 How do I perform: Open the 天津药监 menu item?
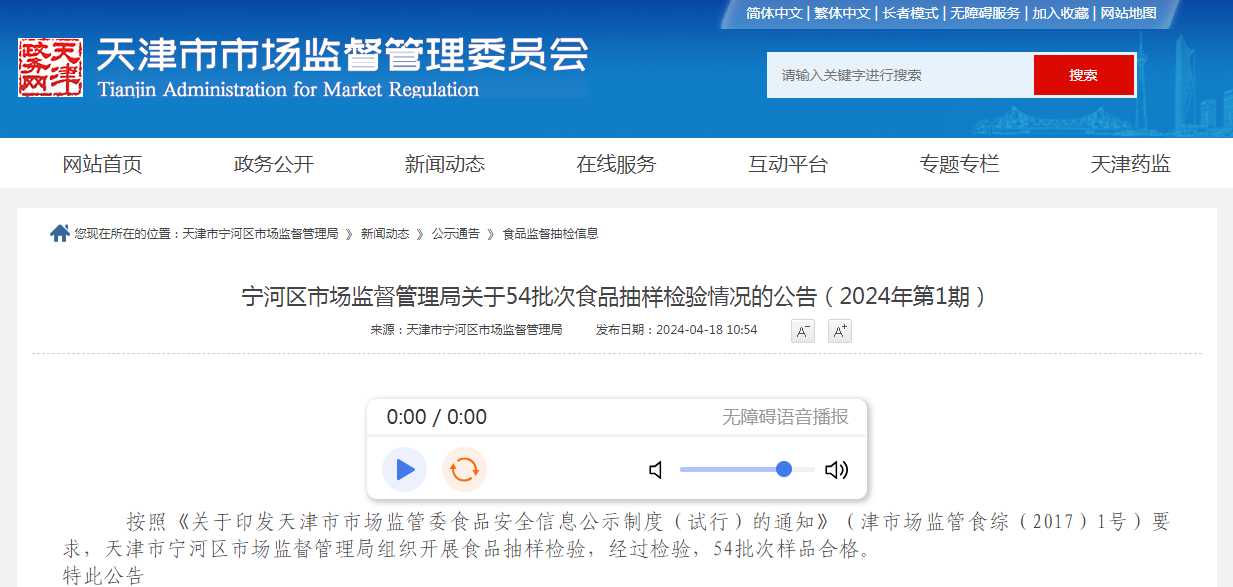1130,165
